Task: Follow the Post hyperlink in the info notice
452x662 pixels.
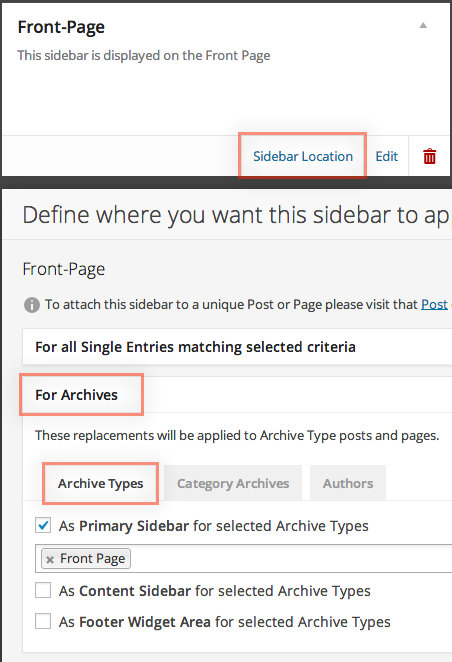Action: pyautogui.click(x=434, y=304)
